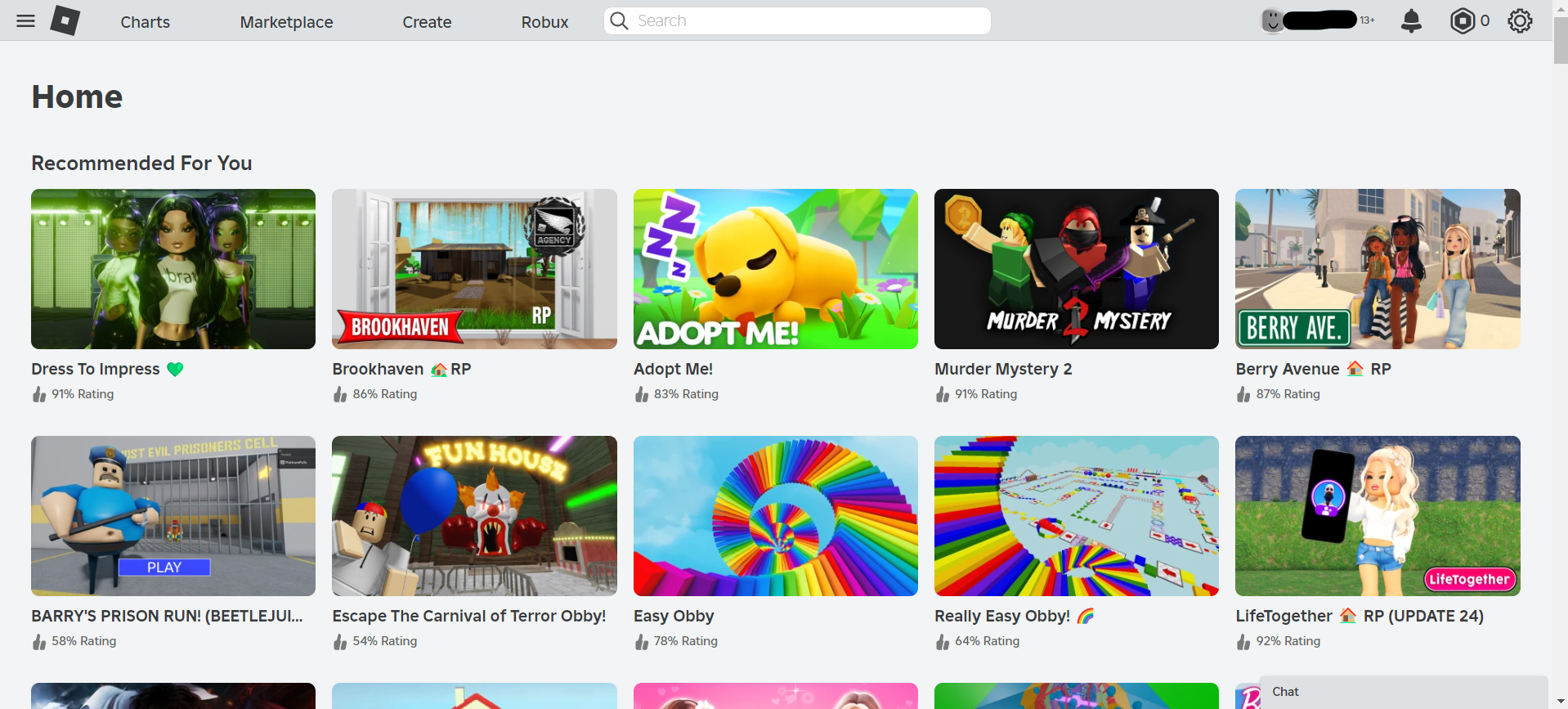Click the search magnifier icon
The image size is (1568, 709).
(x=620, y=20)
